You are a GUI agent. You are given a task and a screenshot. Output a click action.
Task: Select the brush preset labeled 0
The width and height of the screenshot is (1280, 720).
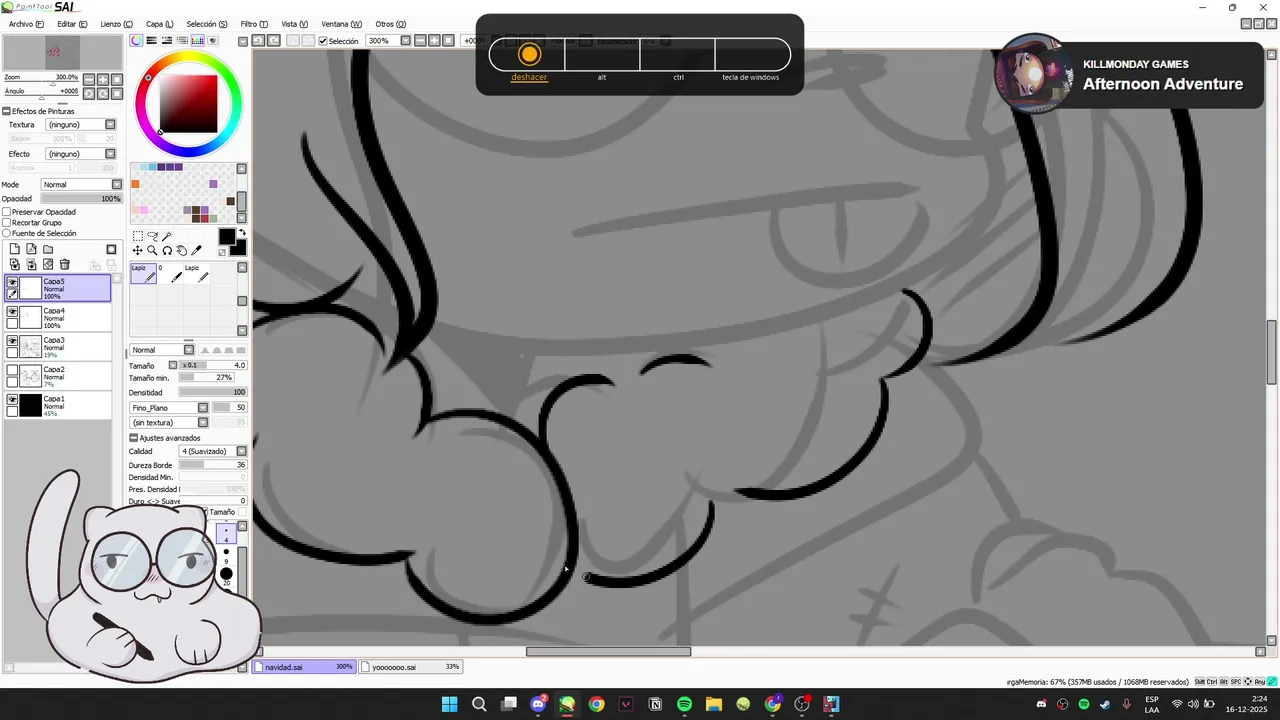click(171, 274)
